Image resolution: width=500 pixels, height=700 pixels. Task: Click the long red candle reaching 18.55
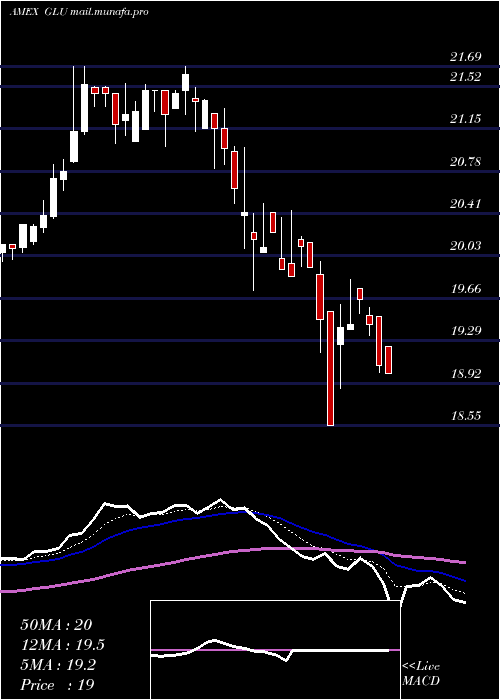[330, 368]
